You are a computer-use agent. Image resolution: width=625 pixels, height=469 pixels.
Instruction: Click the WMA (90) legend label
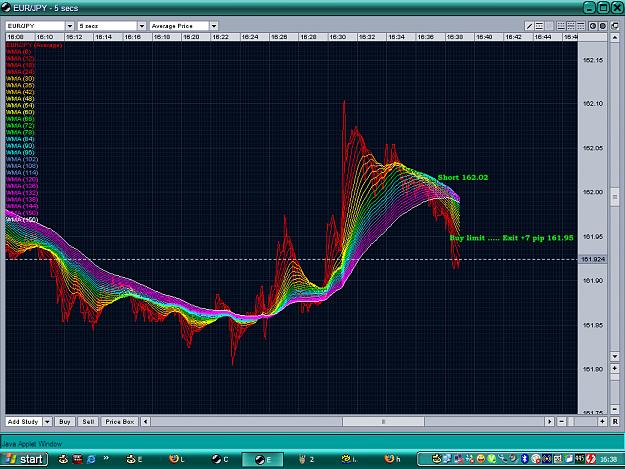tap(20, 146)
